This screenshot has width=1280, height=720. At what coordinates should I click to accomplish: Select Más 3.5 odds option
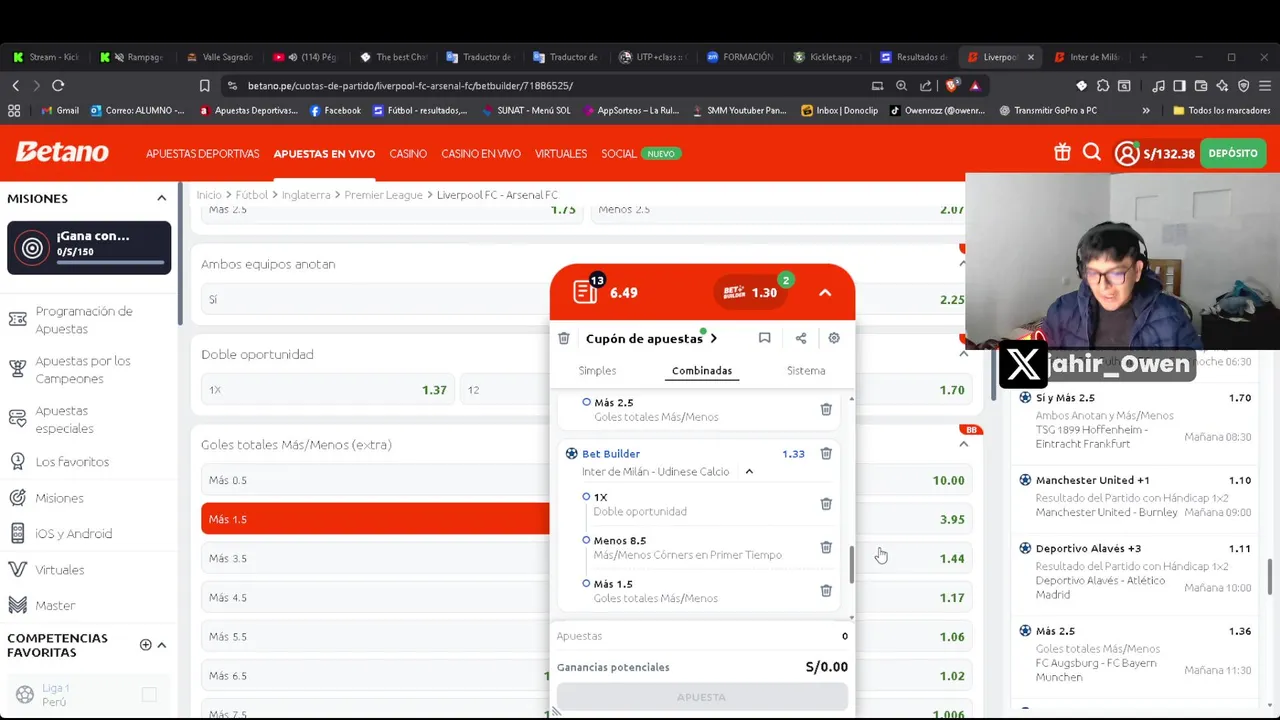click(375, 558)
